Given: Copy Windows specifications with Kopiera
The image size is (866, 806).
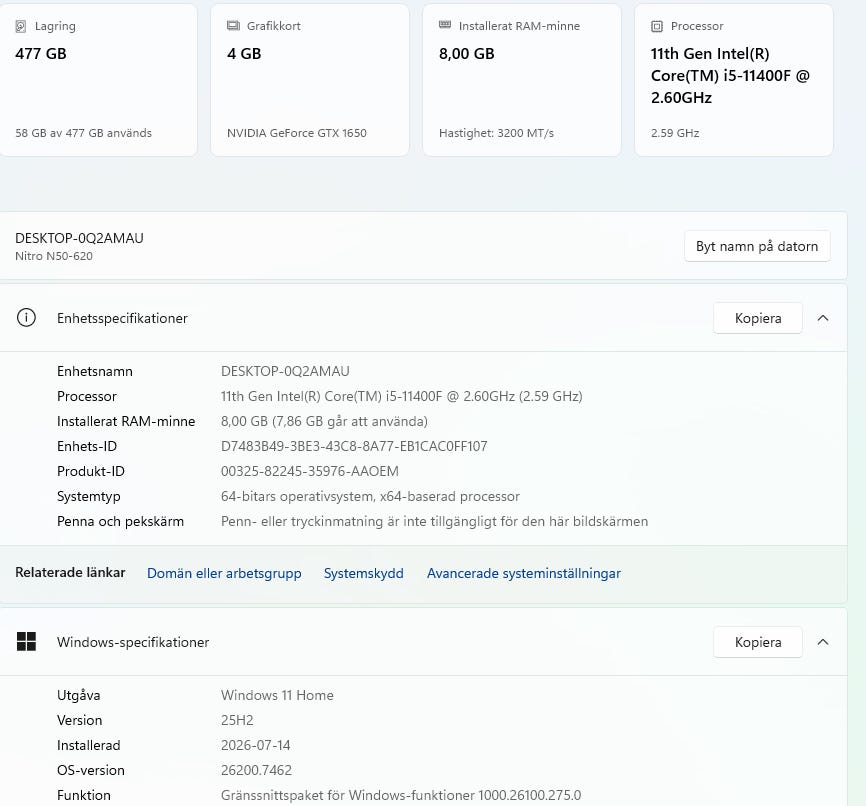Looking at the screenshot, I should coord(758,642).
